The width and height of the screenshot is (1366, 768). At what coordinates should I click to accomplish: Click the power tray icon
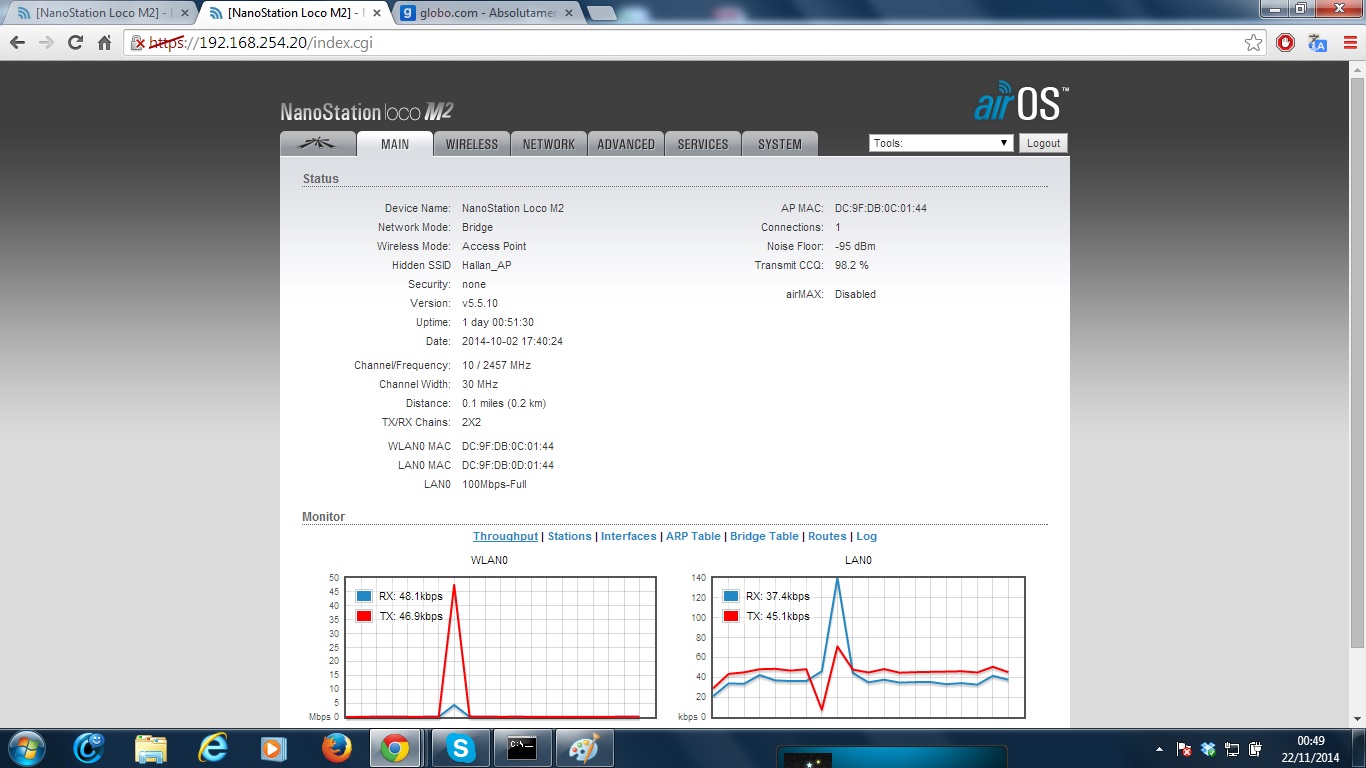1256,749
